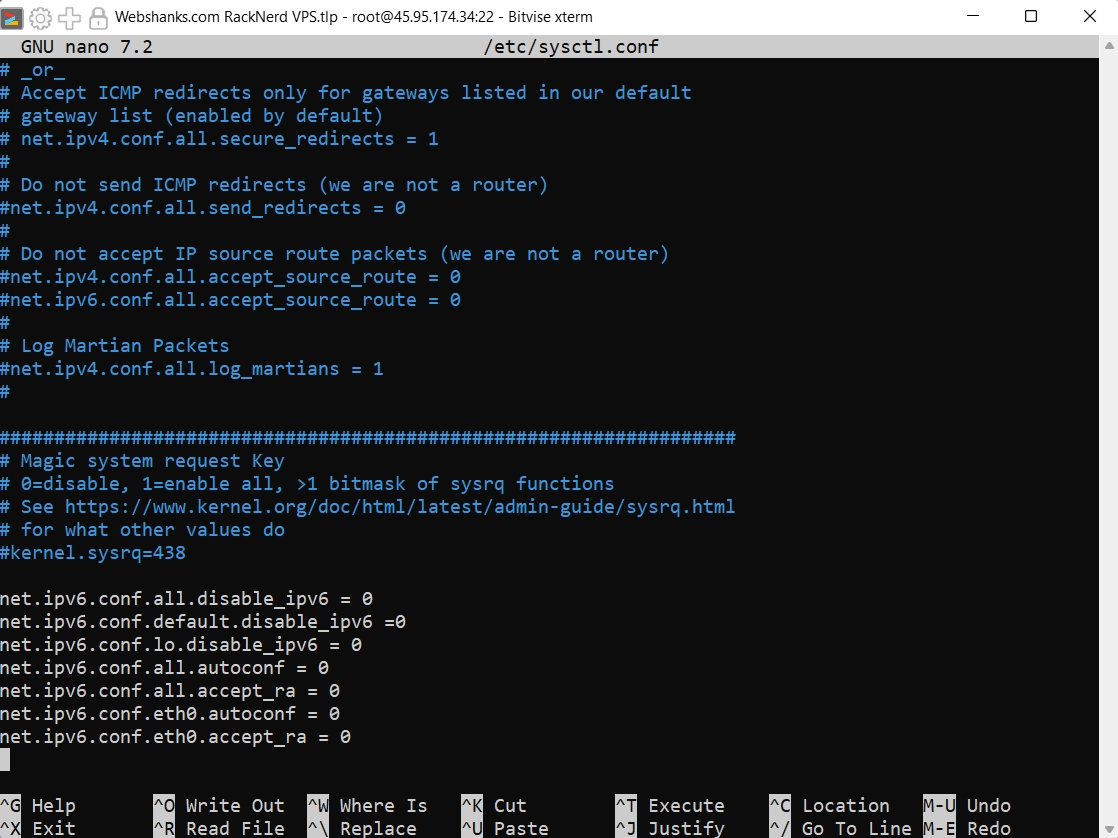Maximize the Bitvise xterm window
Screen dimensions: 1118x838
1031,17
